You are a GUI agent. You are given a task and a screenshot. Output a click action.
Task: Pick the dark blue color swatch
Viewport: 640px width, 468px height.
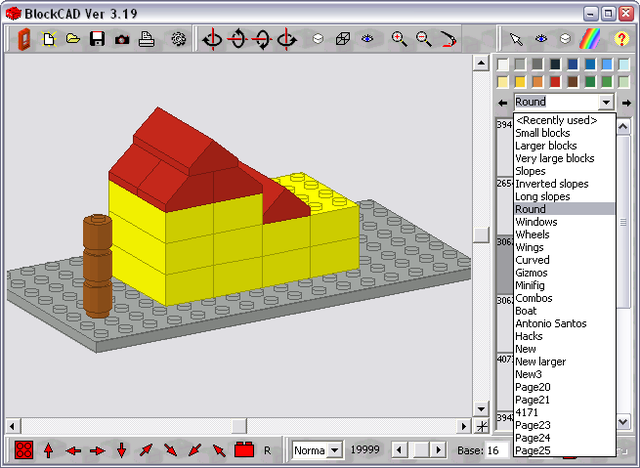coord(572,64)
